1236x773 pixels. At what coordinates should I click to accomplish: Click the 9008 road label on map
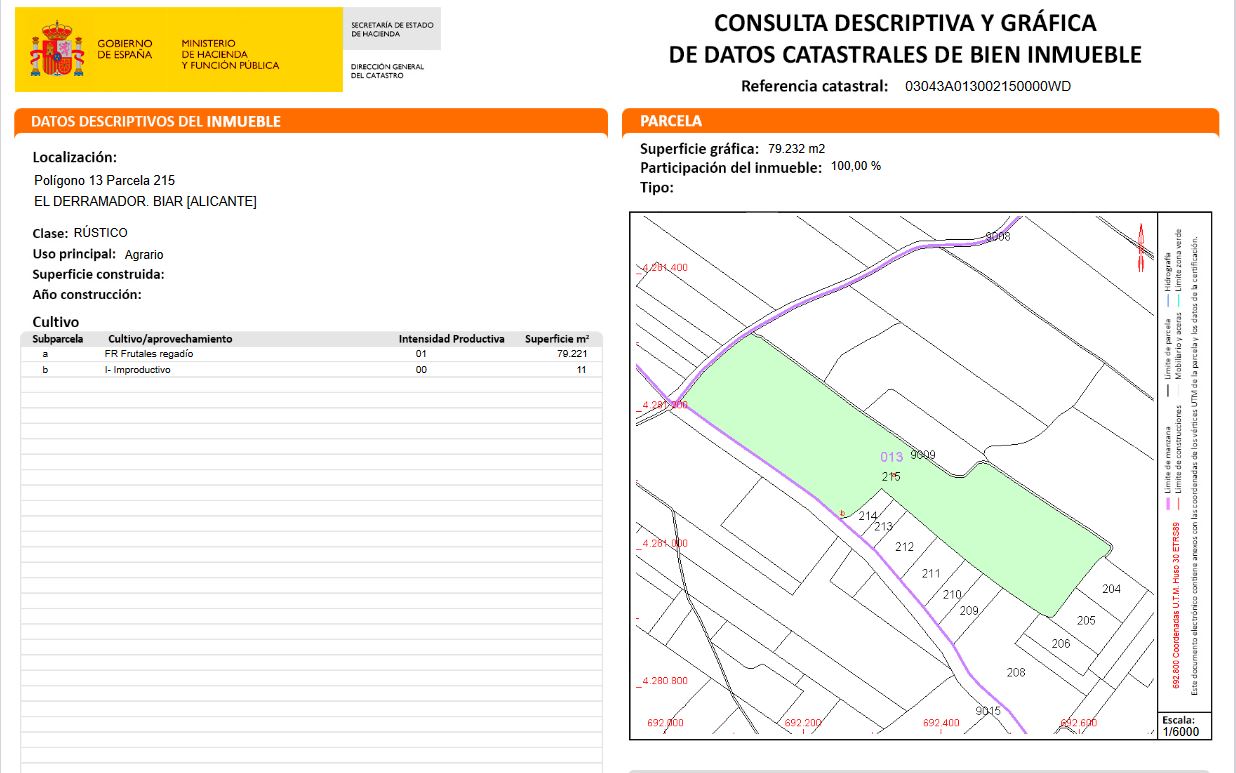point(997,237)
